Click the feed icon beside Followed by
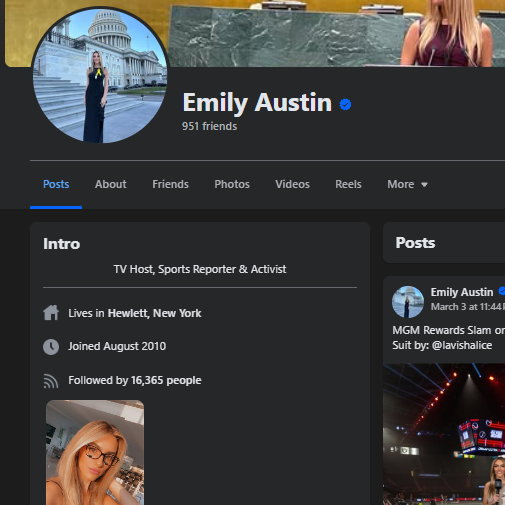Viewport: 505px width, 505px height. [51, 381]
